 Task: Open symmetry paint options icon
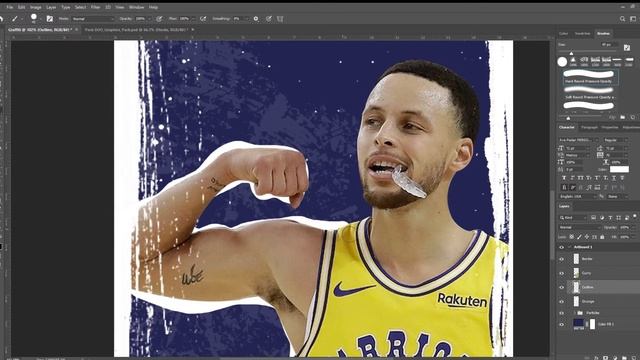pos(280,19)
